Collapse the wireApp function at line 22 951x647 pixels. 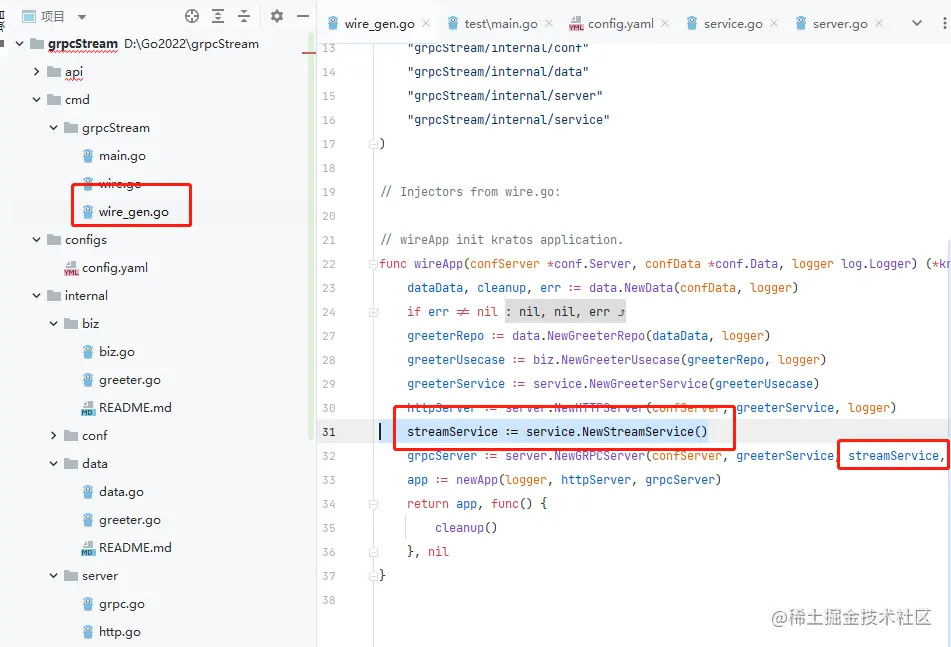click(373, 264)
